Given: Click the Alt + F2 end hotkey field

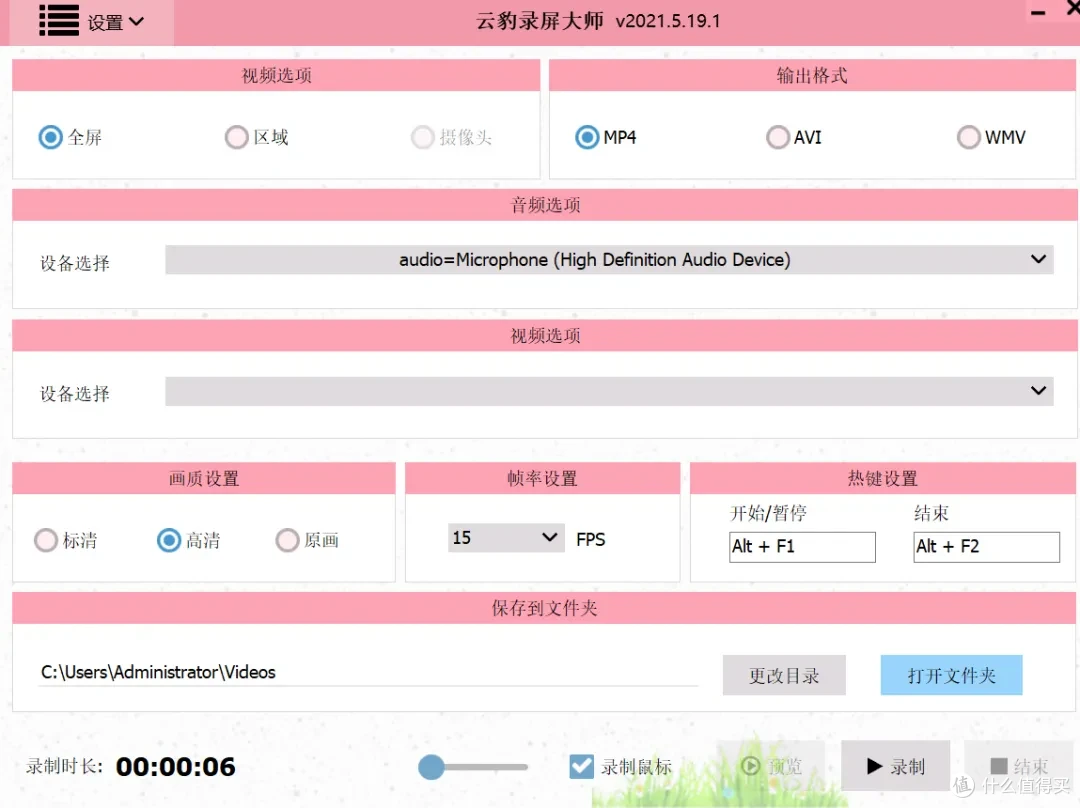Looking at the screenshot, I should click(x=986, y=547).
